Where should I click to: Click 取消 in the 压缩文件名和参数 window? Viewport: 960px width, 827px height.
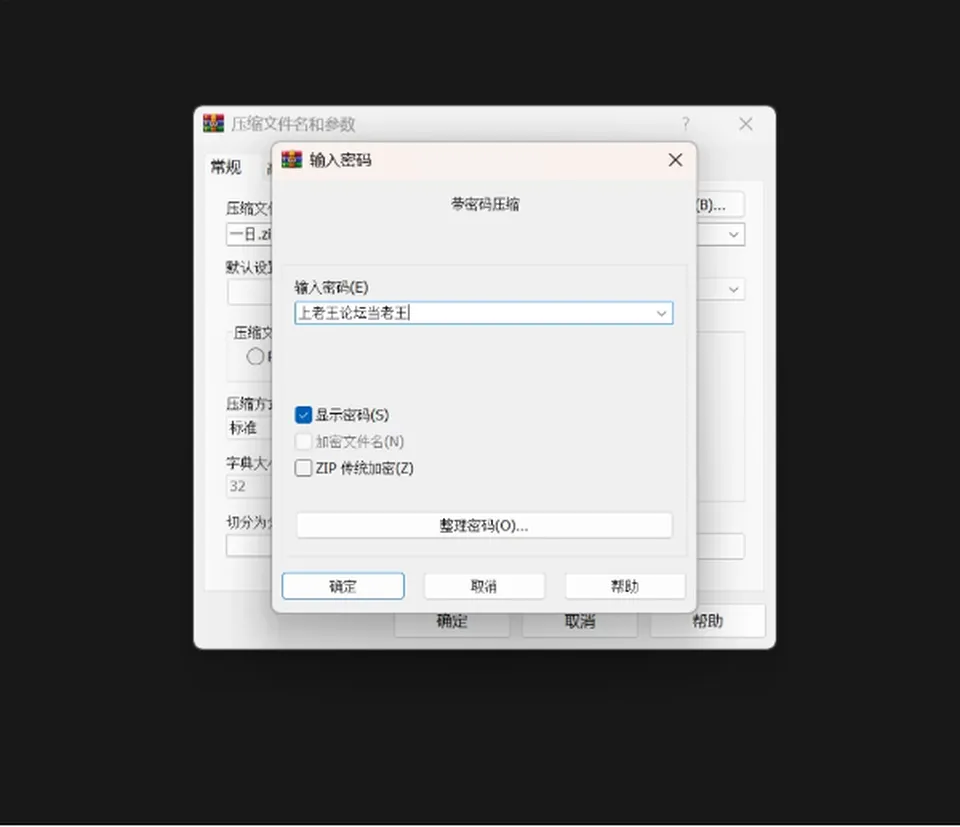click(x=580, y=622)
